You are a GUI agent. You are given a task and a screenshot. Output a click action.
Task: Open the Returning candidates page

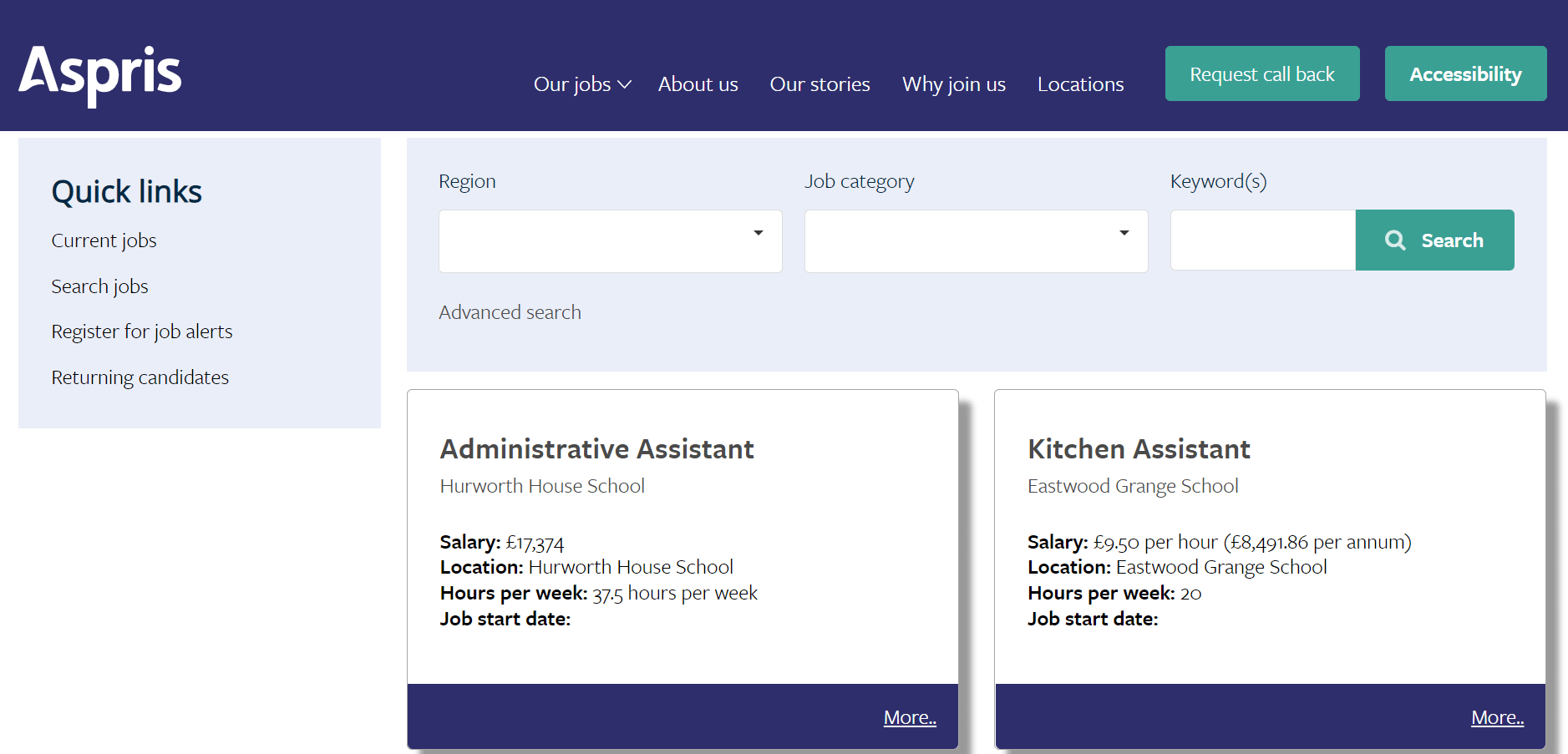tap(140, 377)
